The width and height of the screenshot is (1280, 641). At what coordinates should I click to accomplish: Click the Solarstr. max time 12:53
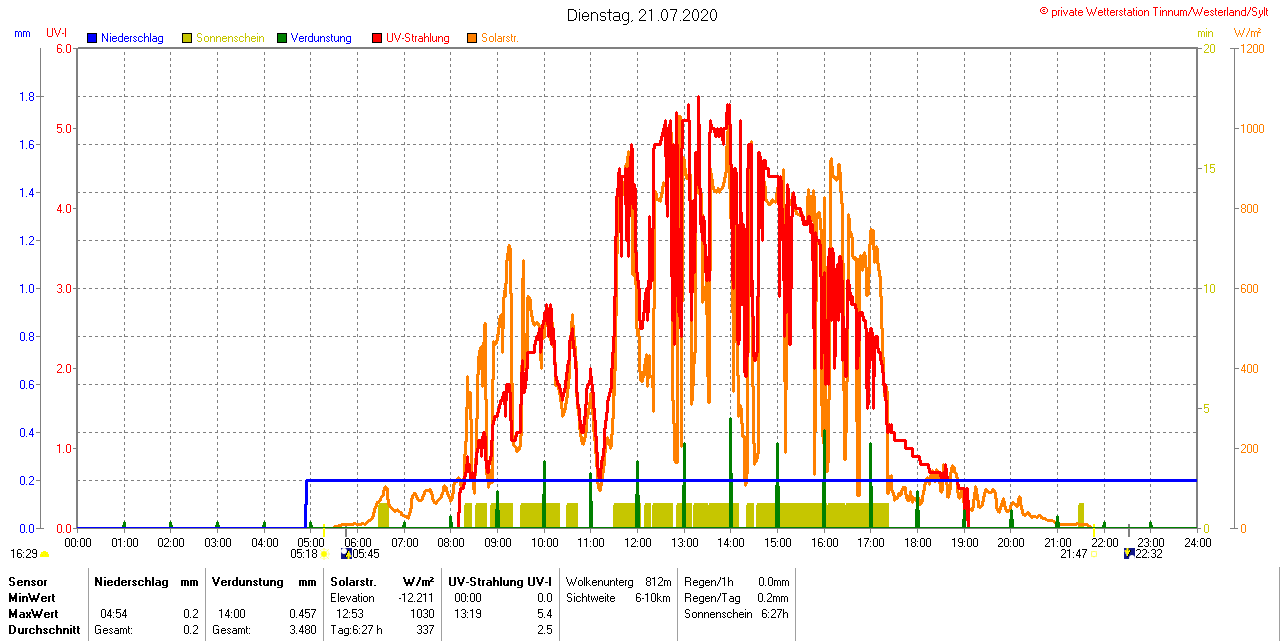click(x=349, y=614)
